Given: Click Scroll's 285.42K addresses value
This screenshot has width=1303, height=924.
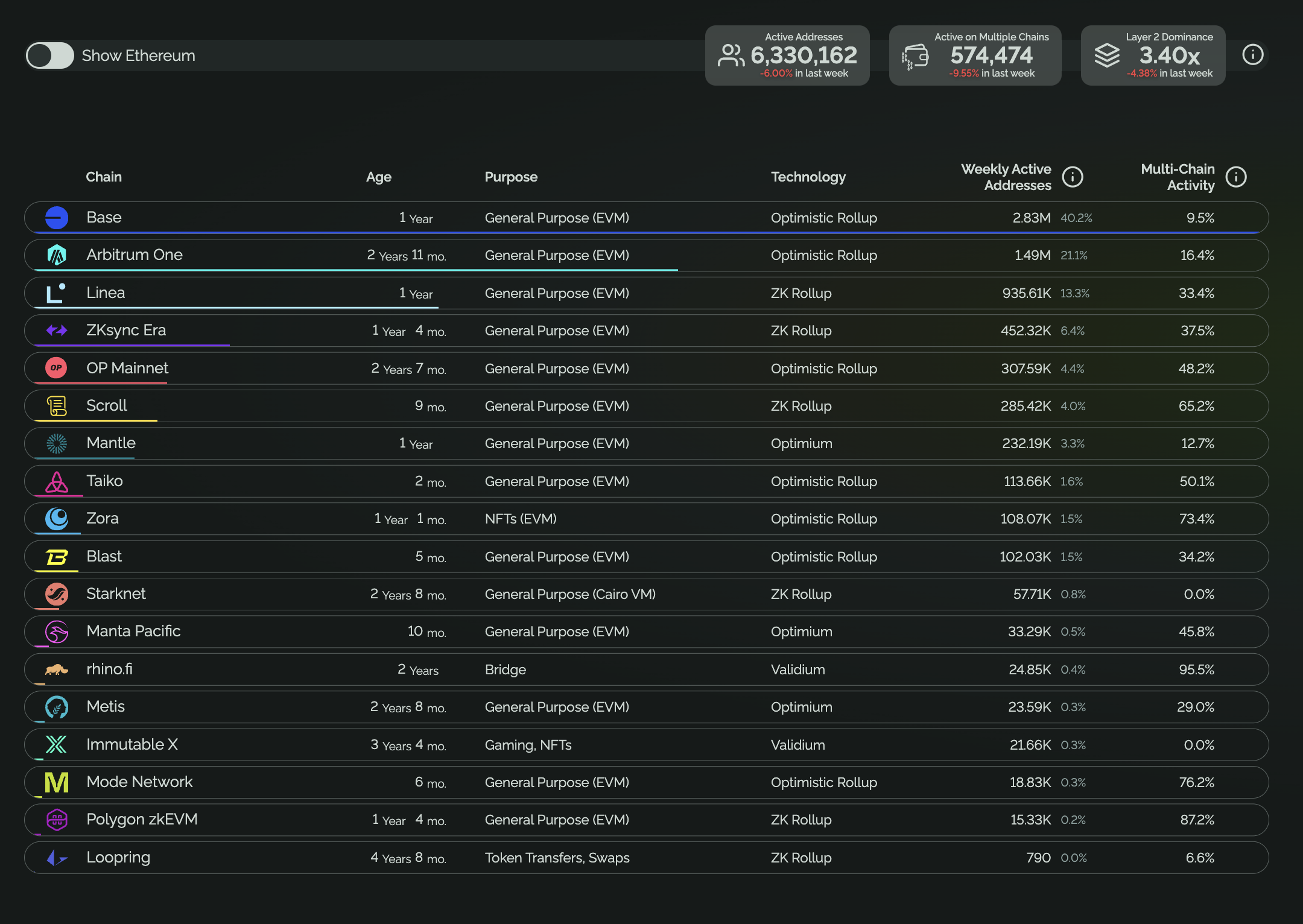Looking at the screenshot, I should [1026, 406].
